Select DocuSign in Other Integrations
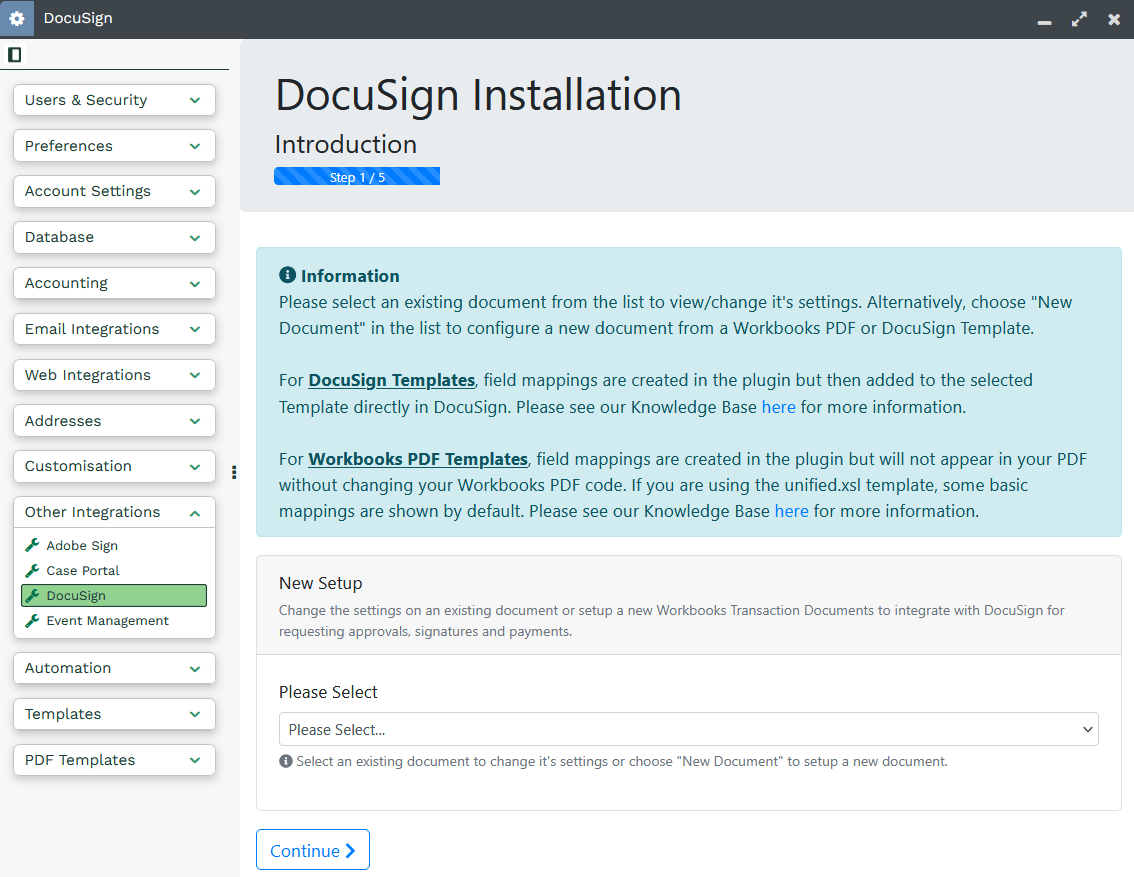 tap(114, 596)
